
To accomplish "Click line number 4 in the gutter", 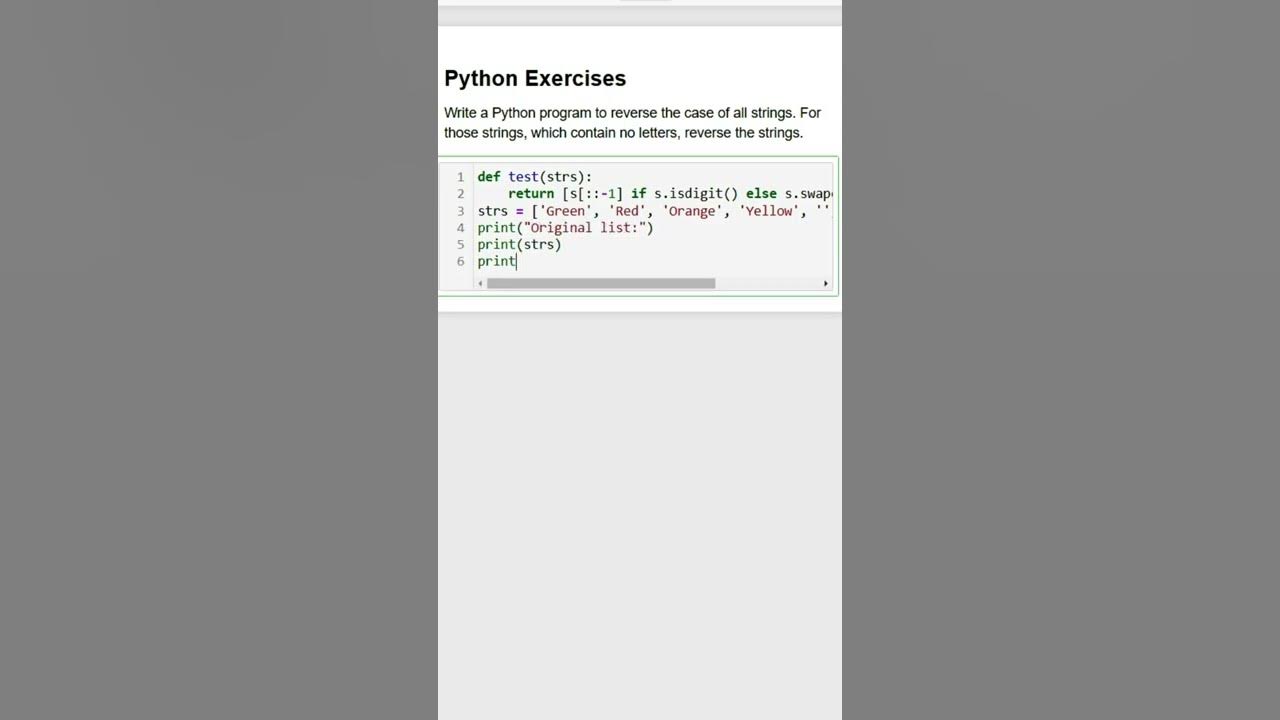I will pyautogui.click(x=460, y=228).
